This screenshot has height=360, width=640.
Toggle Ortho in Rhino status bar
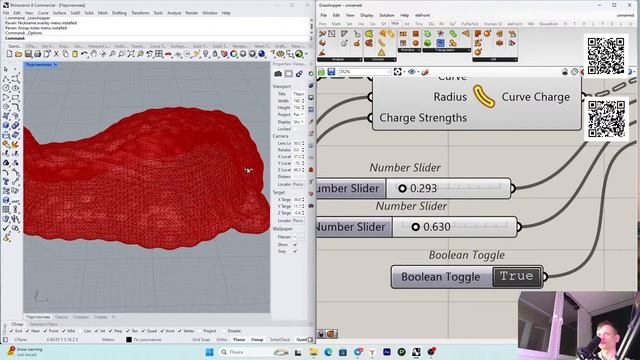tap(222, 340)
